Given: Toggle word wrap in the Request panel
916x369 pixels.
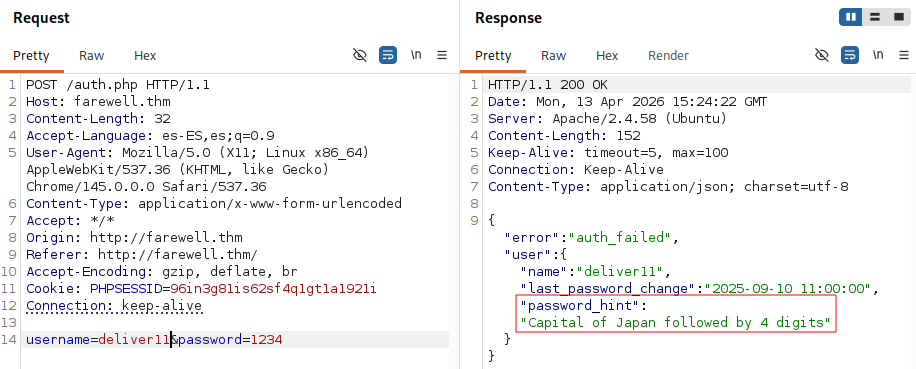Looking at the screenshot, I should click(x=388, y=55).
